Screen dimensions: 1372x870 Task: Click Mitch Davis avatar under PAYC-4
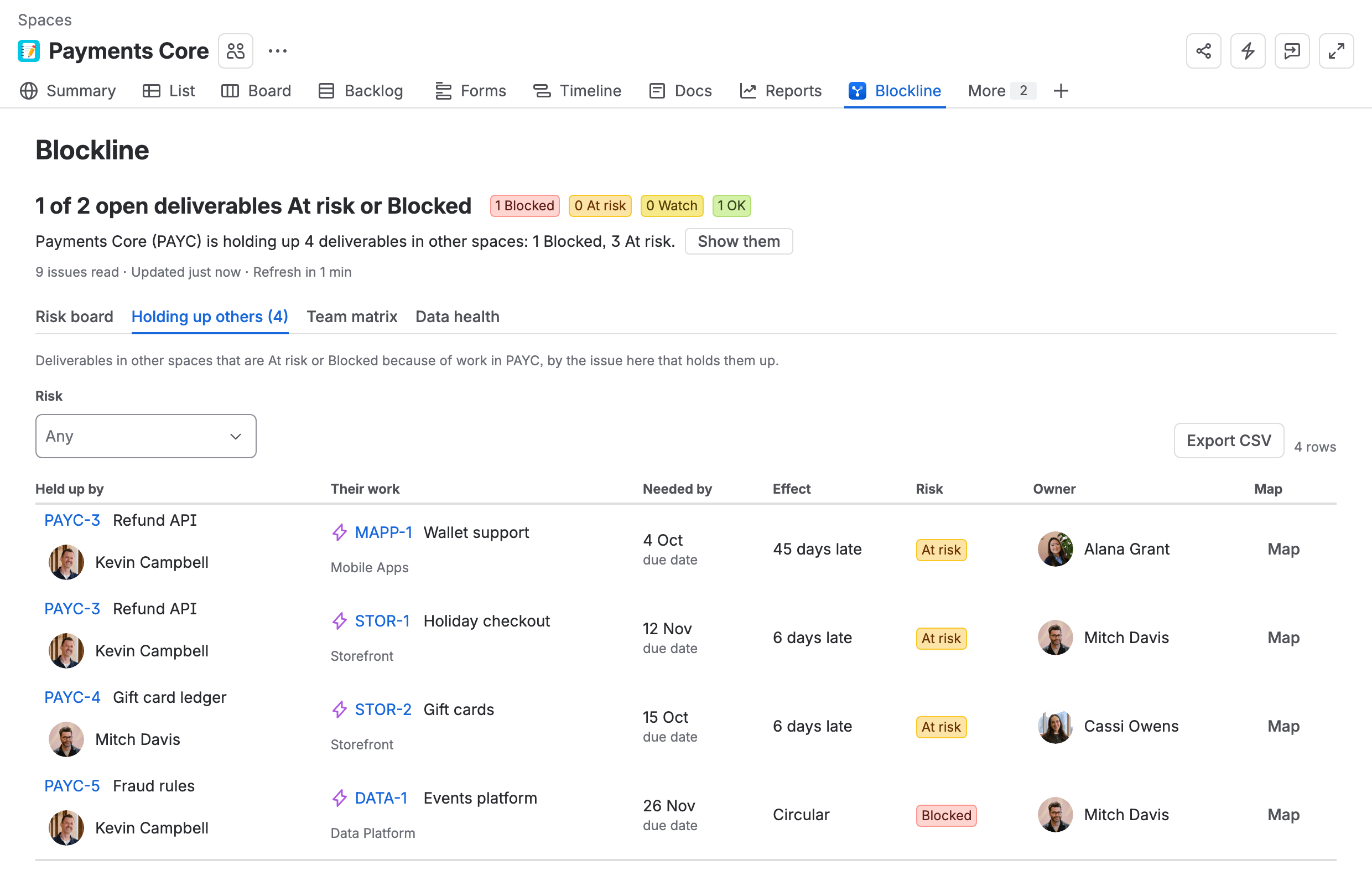pos(66,739)
